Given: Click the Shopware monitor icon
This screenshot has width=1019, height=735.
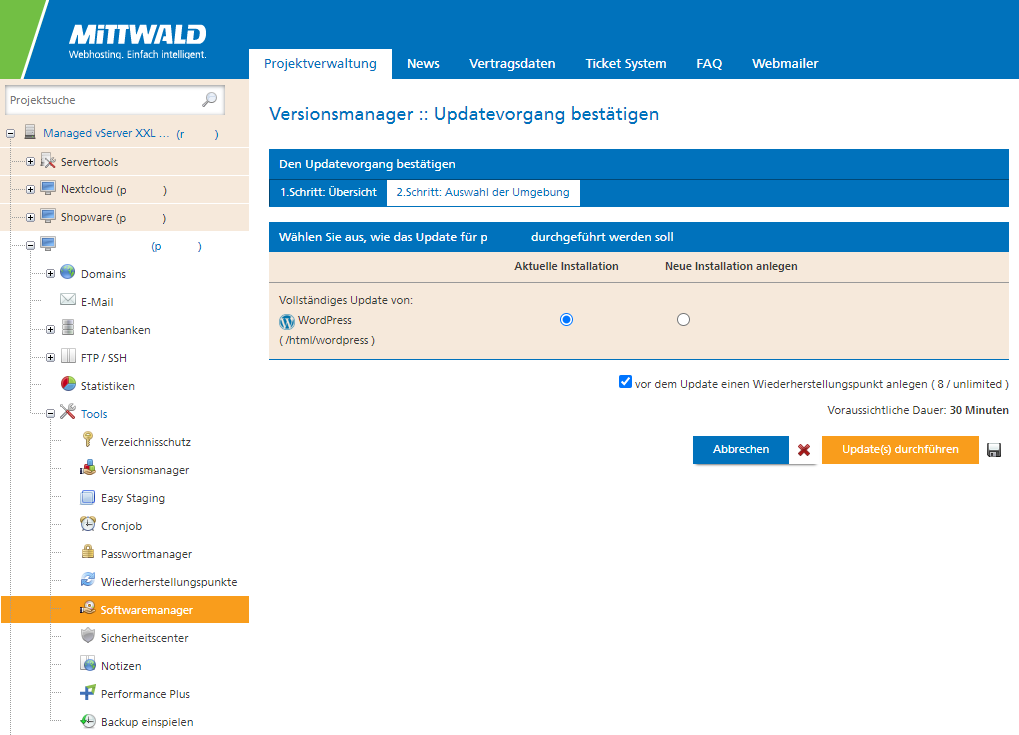Looking at the screenshot, I should (x=48, y=216).
